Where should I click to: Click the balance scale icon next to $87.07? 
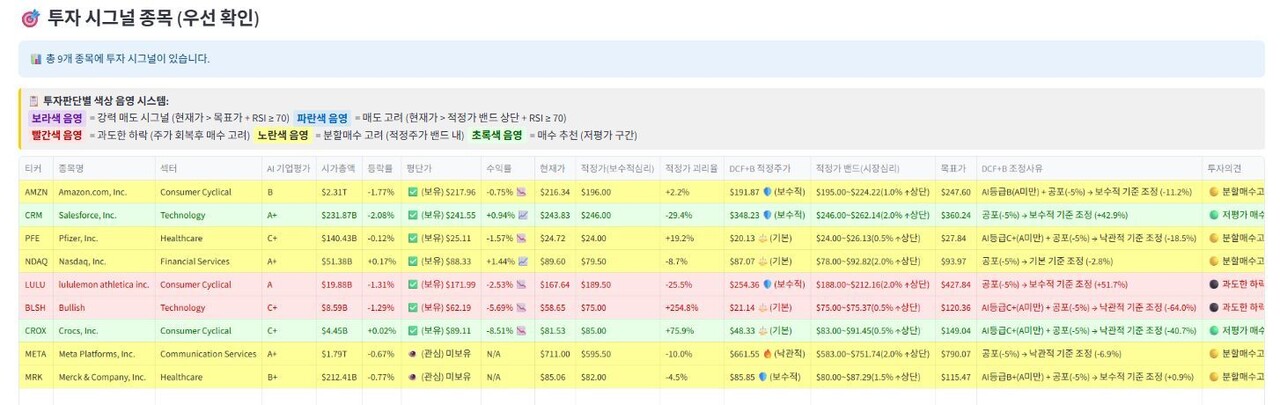(764, 261)
